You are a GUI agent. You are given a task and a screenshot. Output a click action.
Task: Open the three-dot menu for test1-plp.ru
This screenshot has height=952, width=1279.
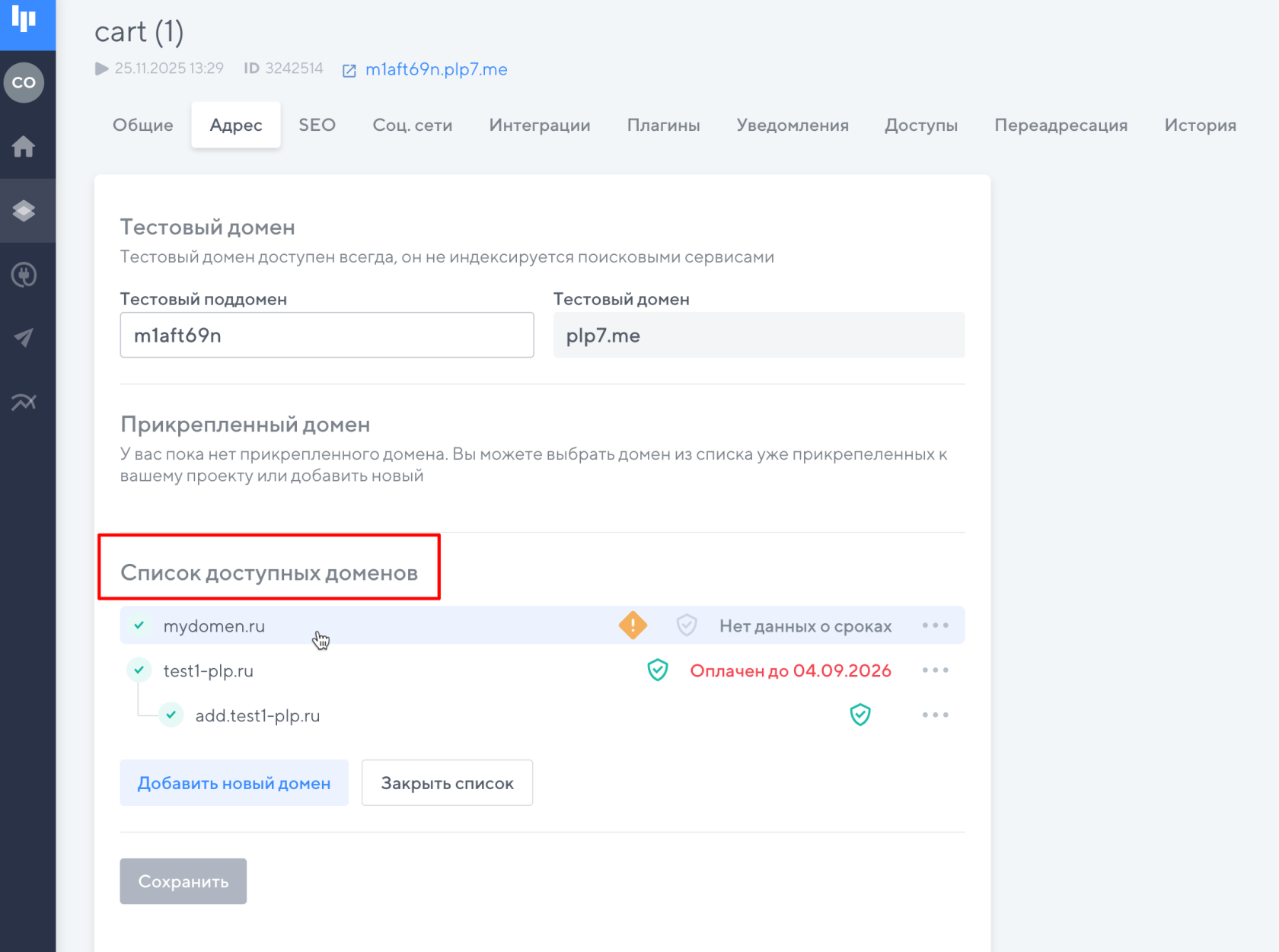935,670
